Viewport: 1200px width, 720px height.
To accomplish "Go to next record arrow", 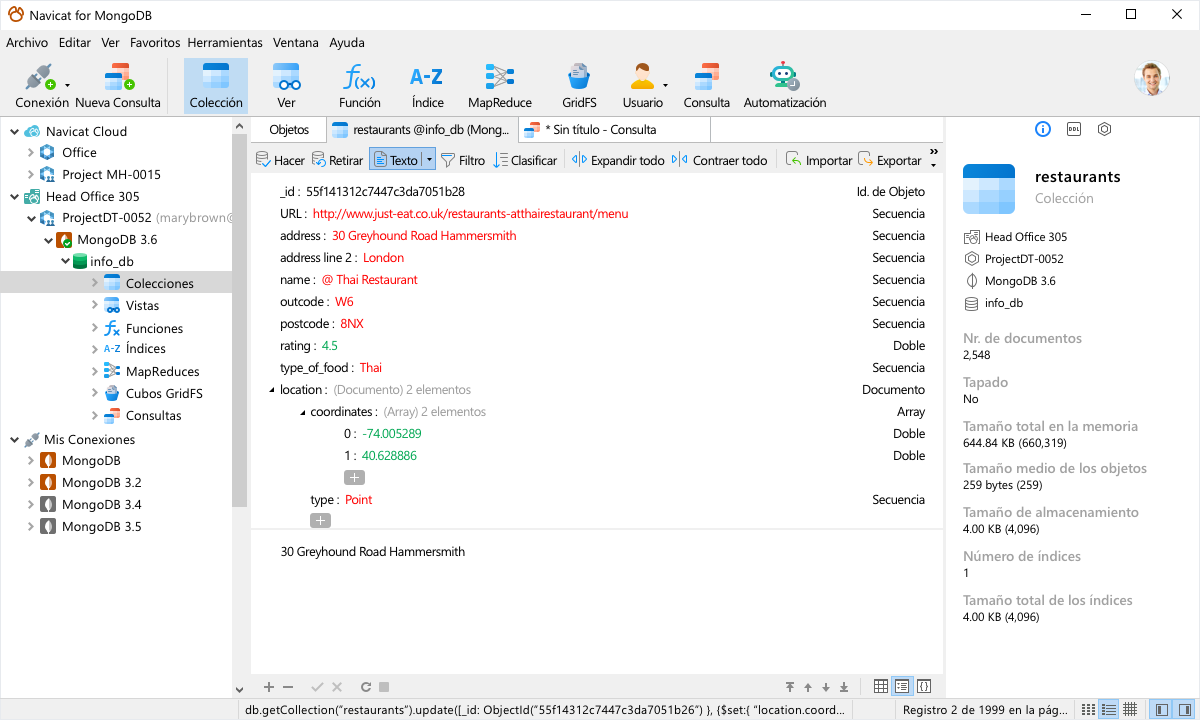I will (826, 687).
